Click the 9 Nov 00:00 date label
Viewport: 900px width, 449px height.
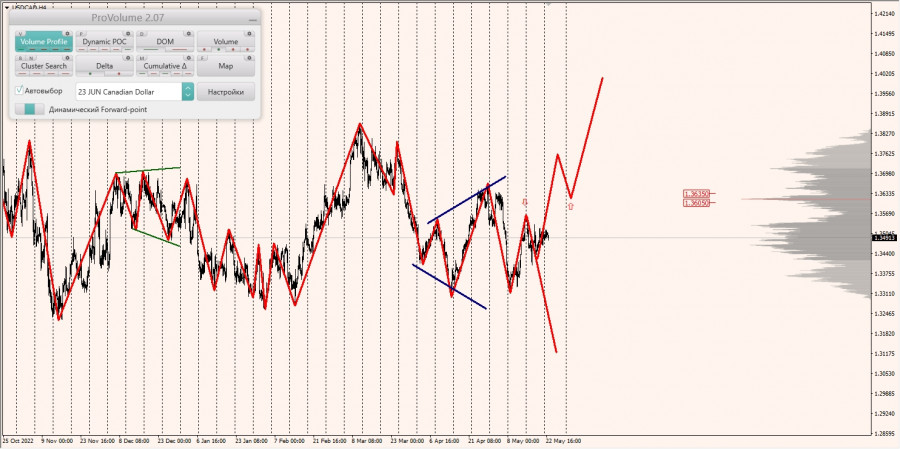coord(57,440)
